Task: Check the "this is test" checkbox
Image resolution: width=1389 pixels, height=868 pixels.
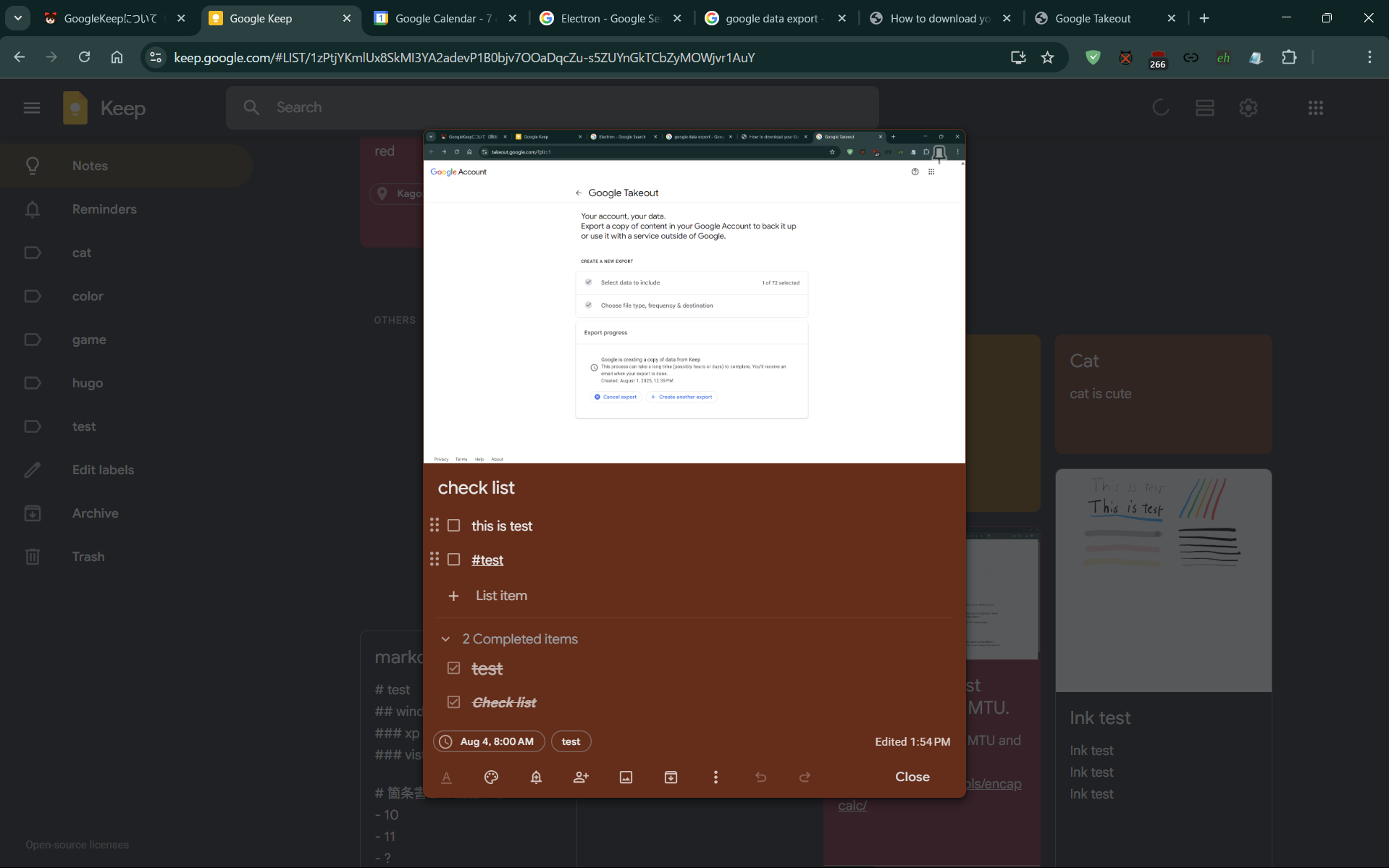Action: pyautogui.click(x=453, y=526)
